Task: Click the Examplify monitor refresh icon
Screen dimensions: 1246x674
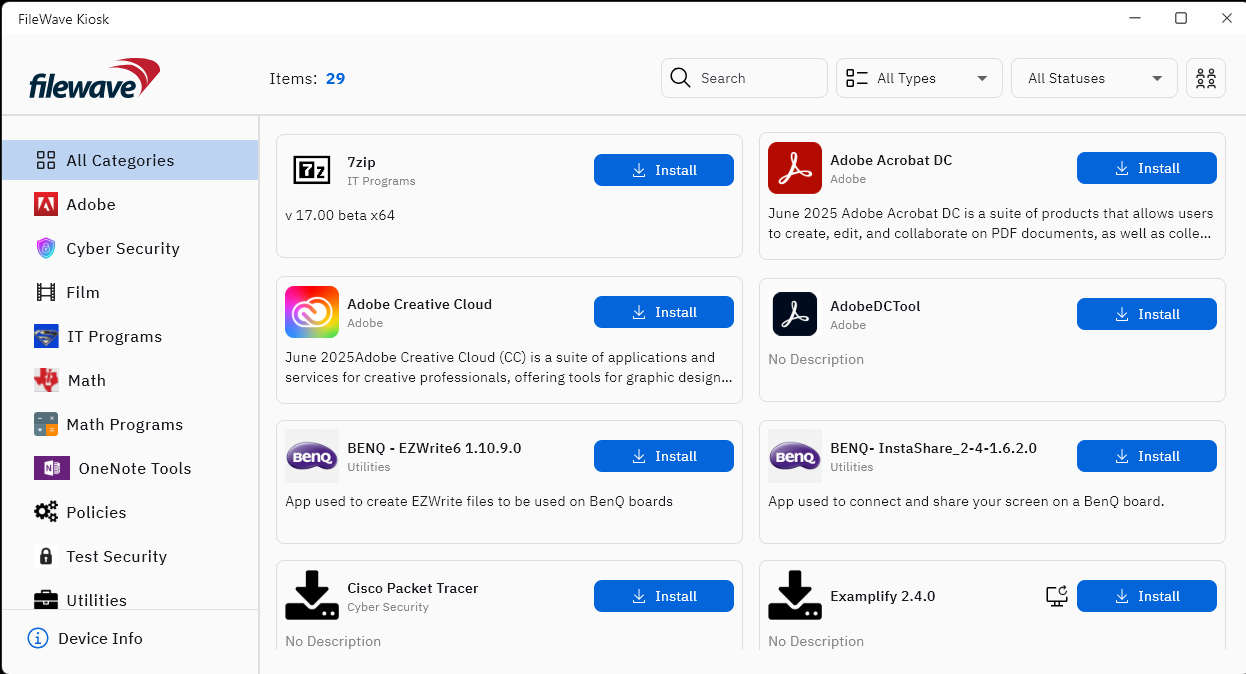Action: tap(1056, 596)
